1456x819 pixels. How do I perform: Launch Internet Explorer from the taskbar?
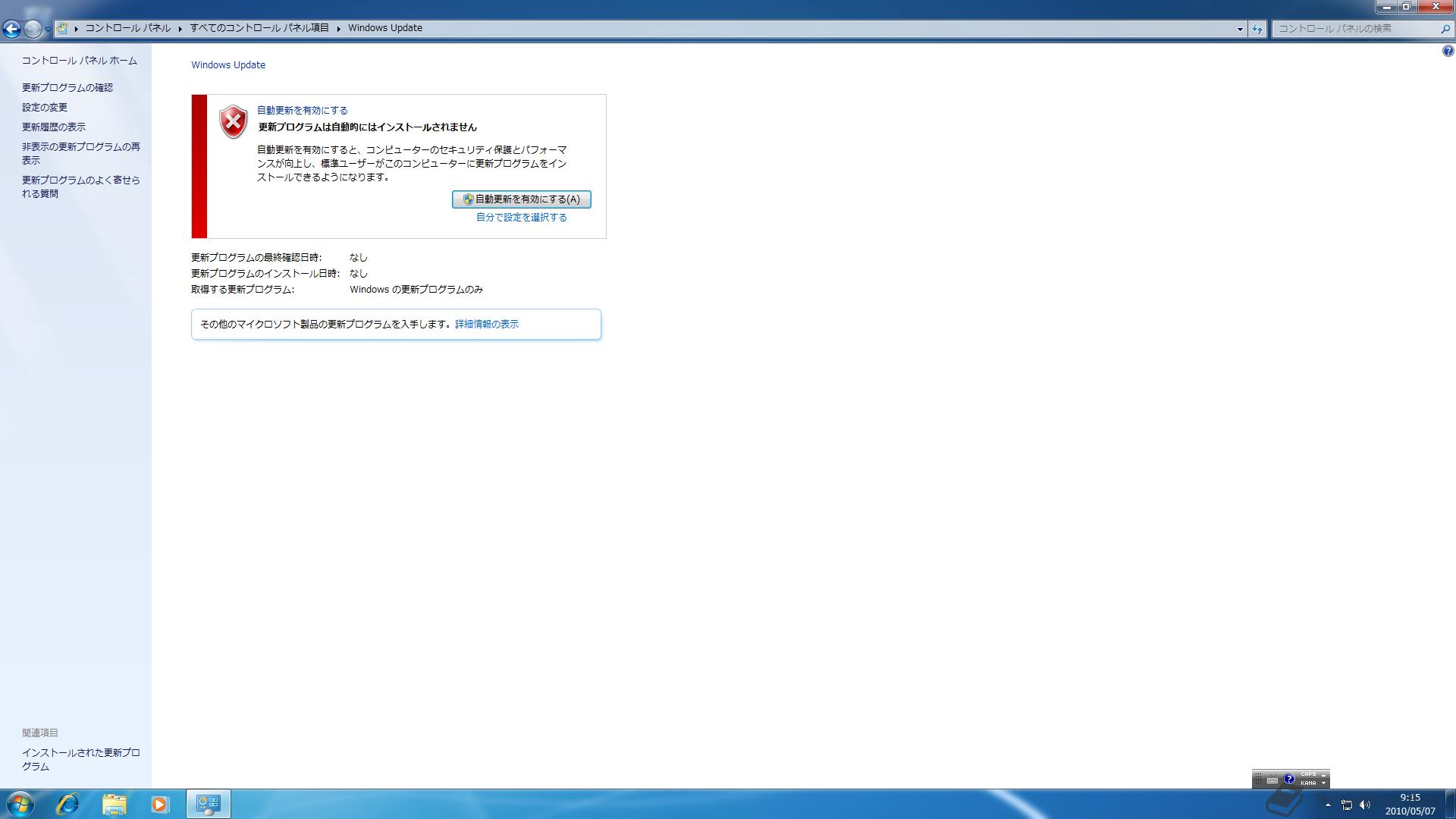tap(67, 804)
